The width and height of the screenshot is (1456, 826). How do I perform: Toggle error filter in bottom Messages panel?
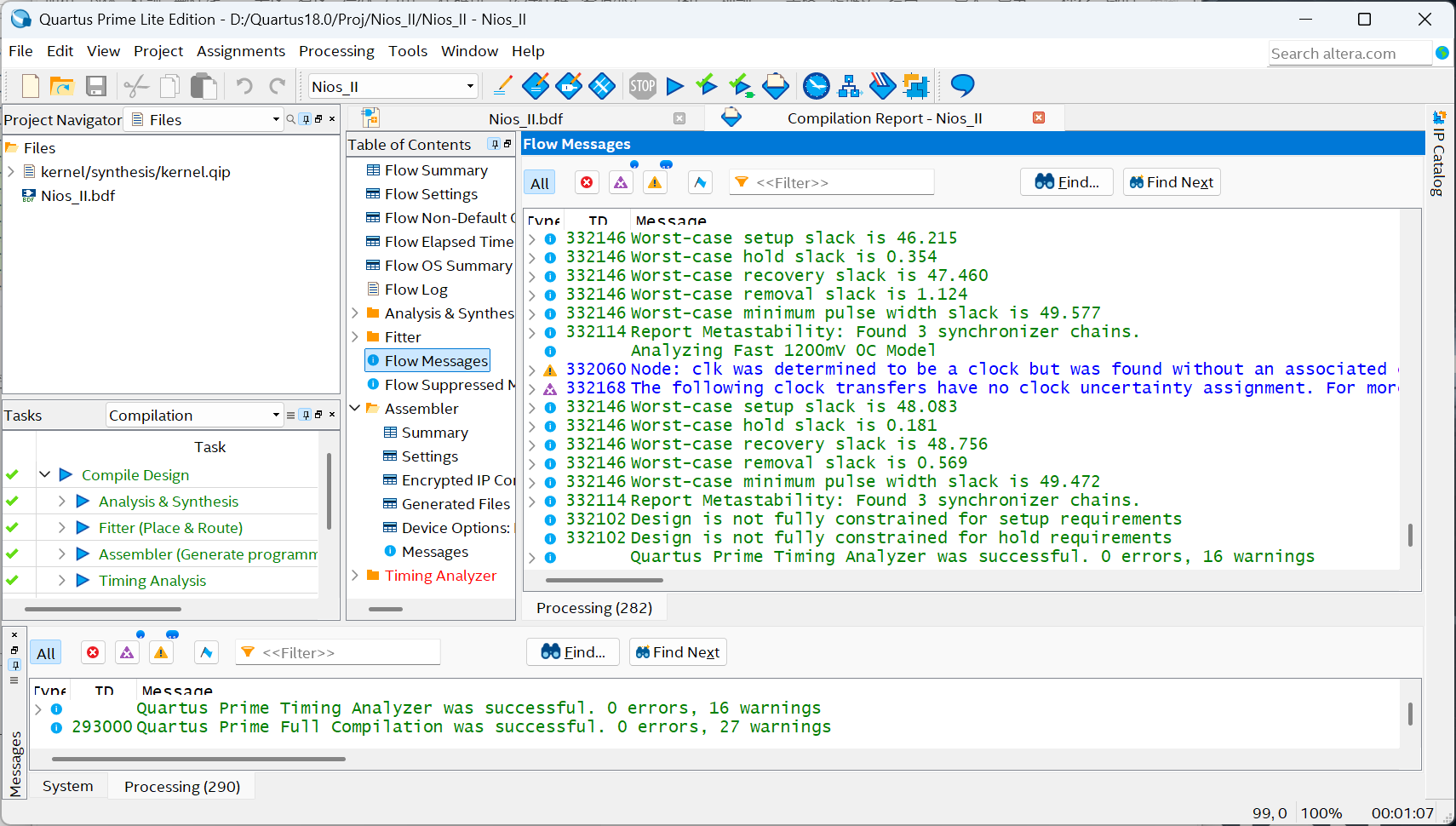(x=93, y=652)
